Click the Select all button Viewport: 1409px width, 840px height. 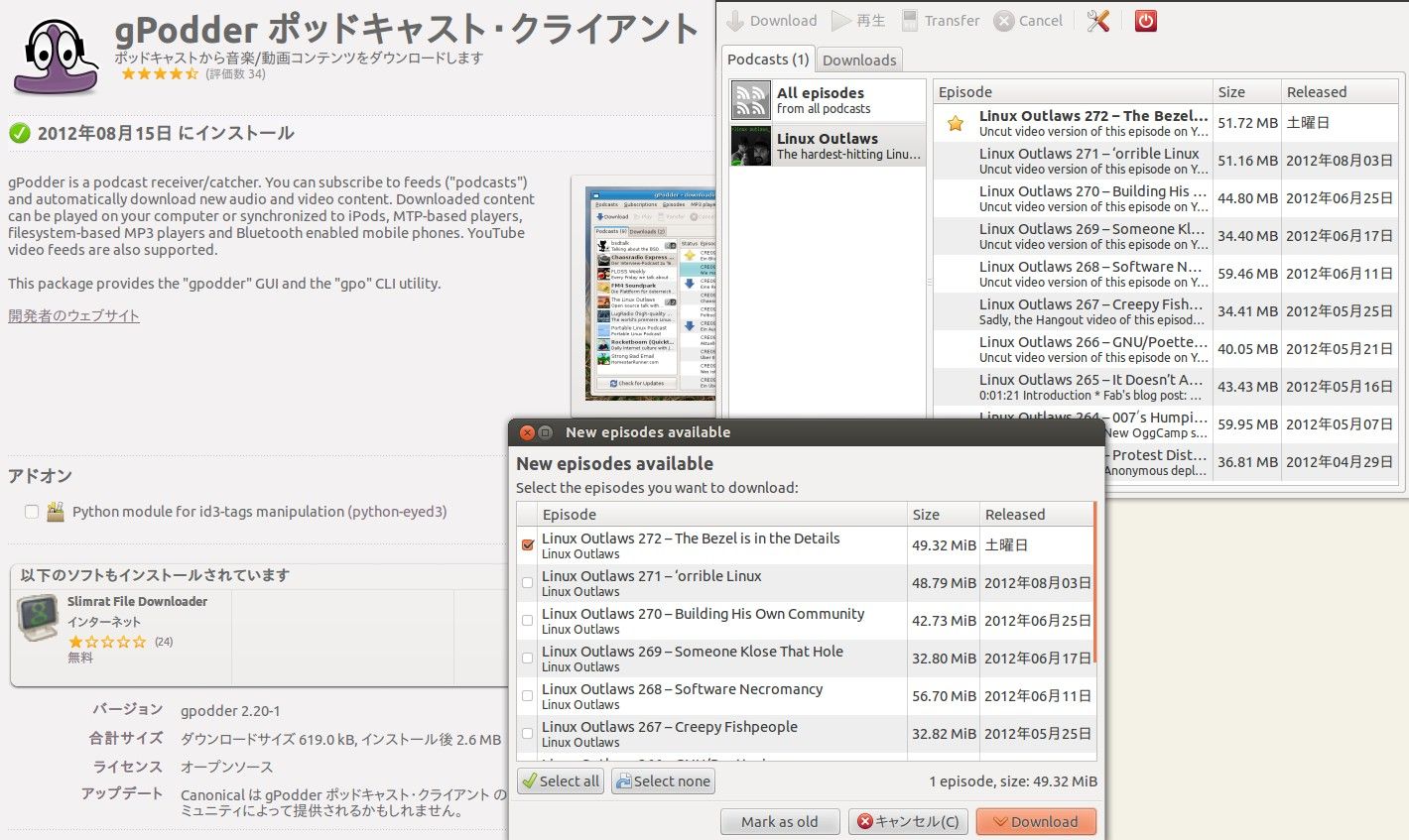coord(561,781)
